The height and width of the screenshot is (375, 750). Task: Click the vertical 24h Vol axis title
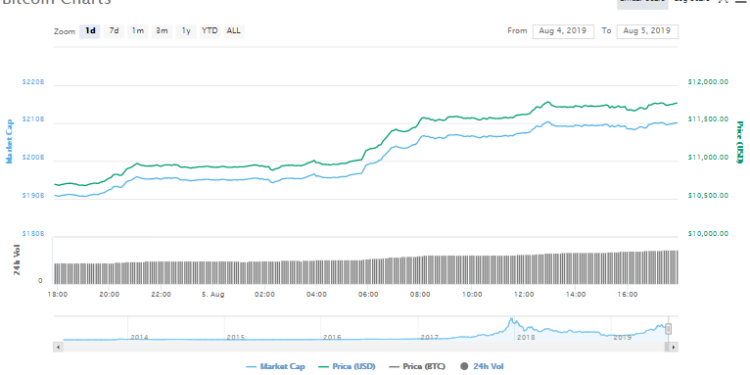(17, 261)
